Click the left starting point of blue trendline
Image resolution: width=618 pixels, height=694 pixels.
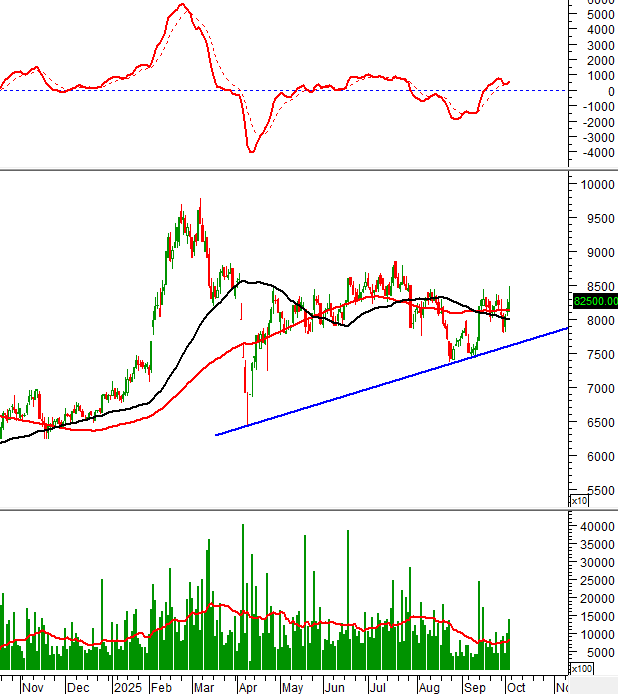coord(216,434)
